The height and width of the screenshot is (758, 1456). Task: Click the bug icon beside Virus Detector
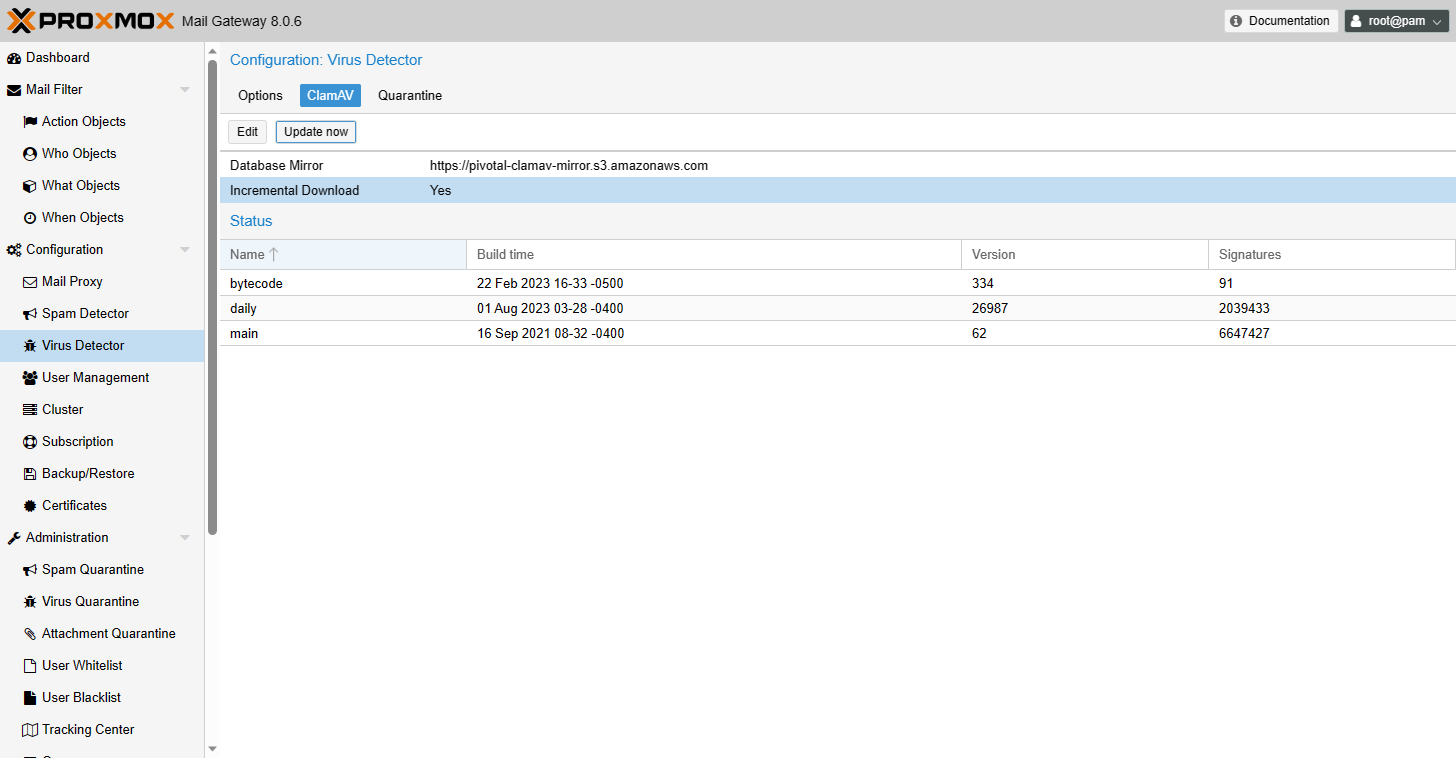point(30,346)
